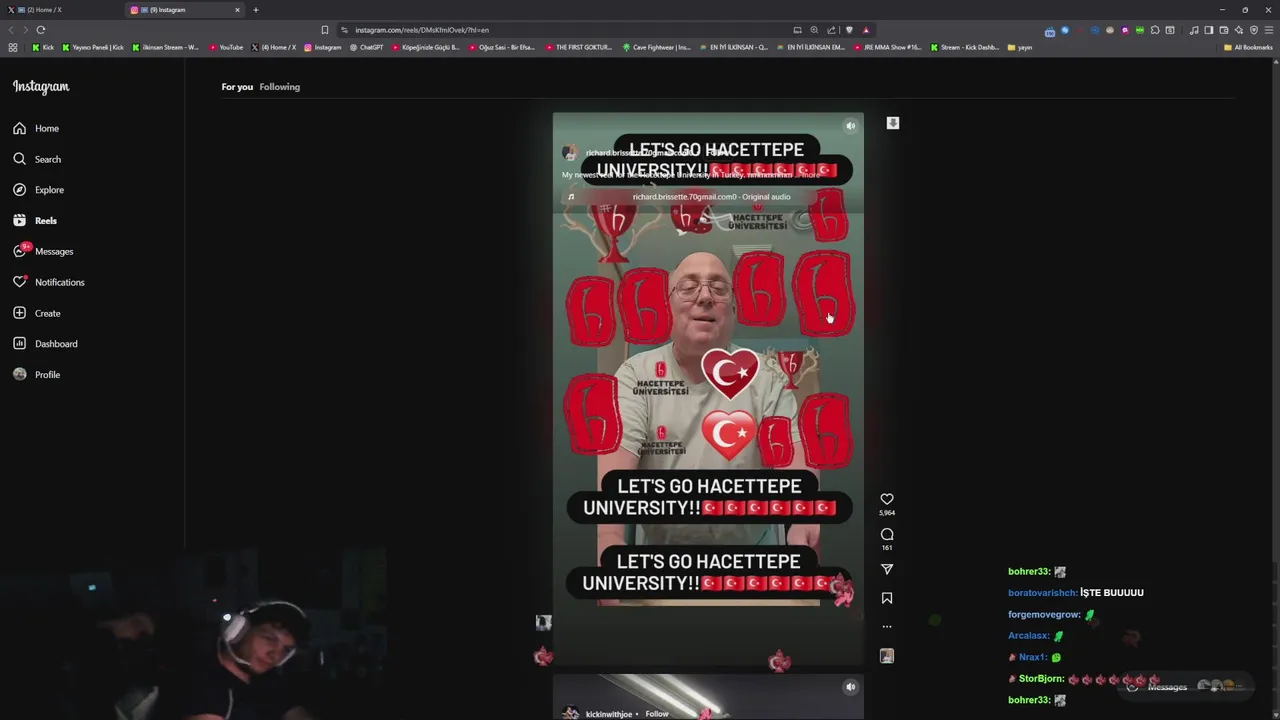Open the media control music note icon
Viewport: 1280px width, 720px height.
[1194, 30]
